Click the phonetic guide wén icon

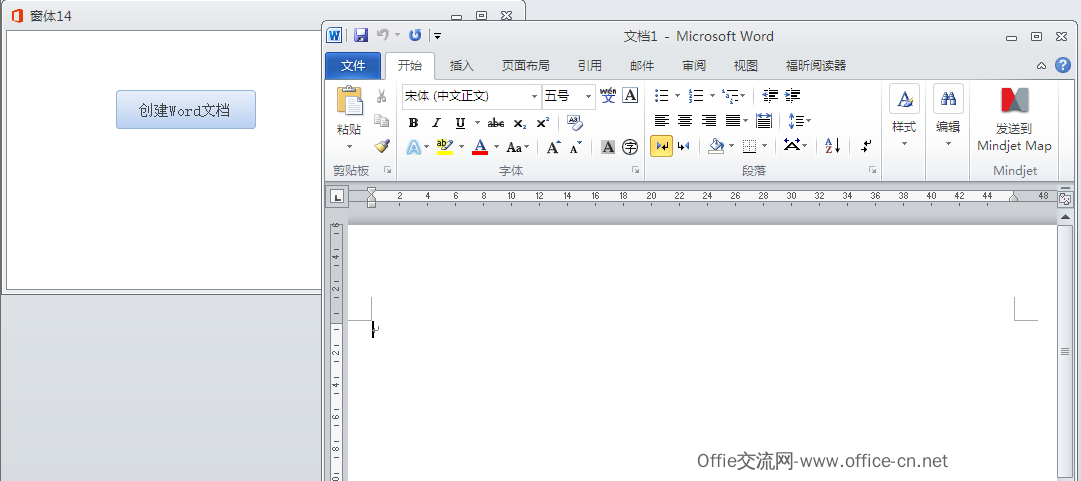(x=607, y=96)
